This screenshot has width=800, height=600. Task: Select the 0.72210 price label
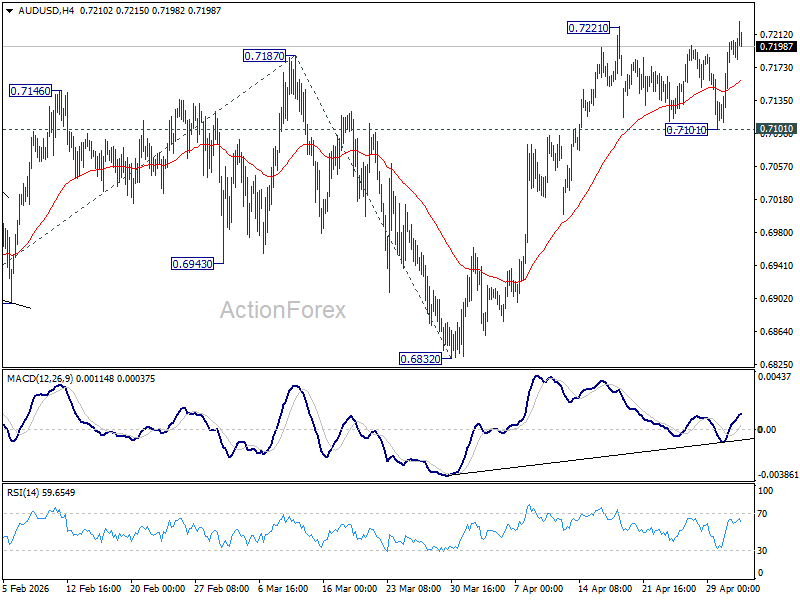point(589,28)
